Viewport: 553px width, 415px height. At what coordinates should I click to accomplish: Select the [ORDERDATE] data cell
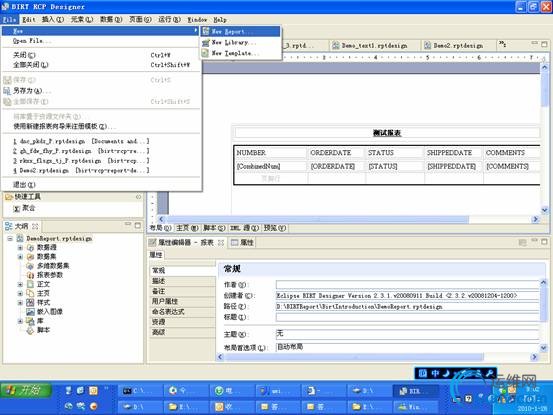pyautogui.click(x=336, y=166)
